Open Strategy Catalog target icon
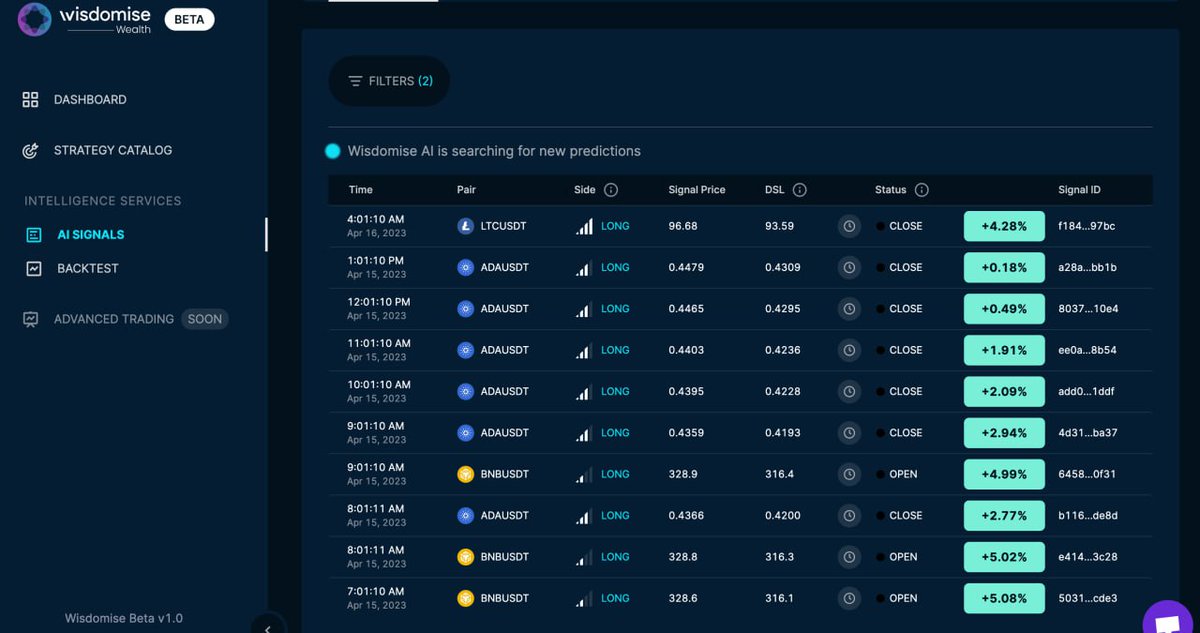This screenshot has width=1200, height=633. click(x=30, y=151)
